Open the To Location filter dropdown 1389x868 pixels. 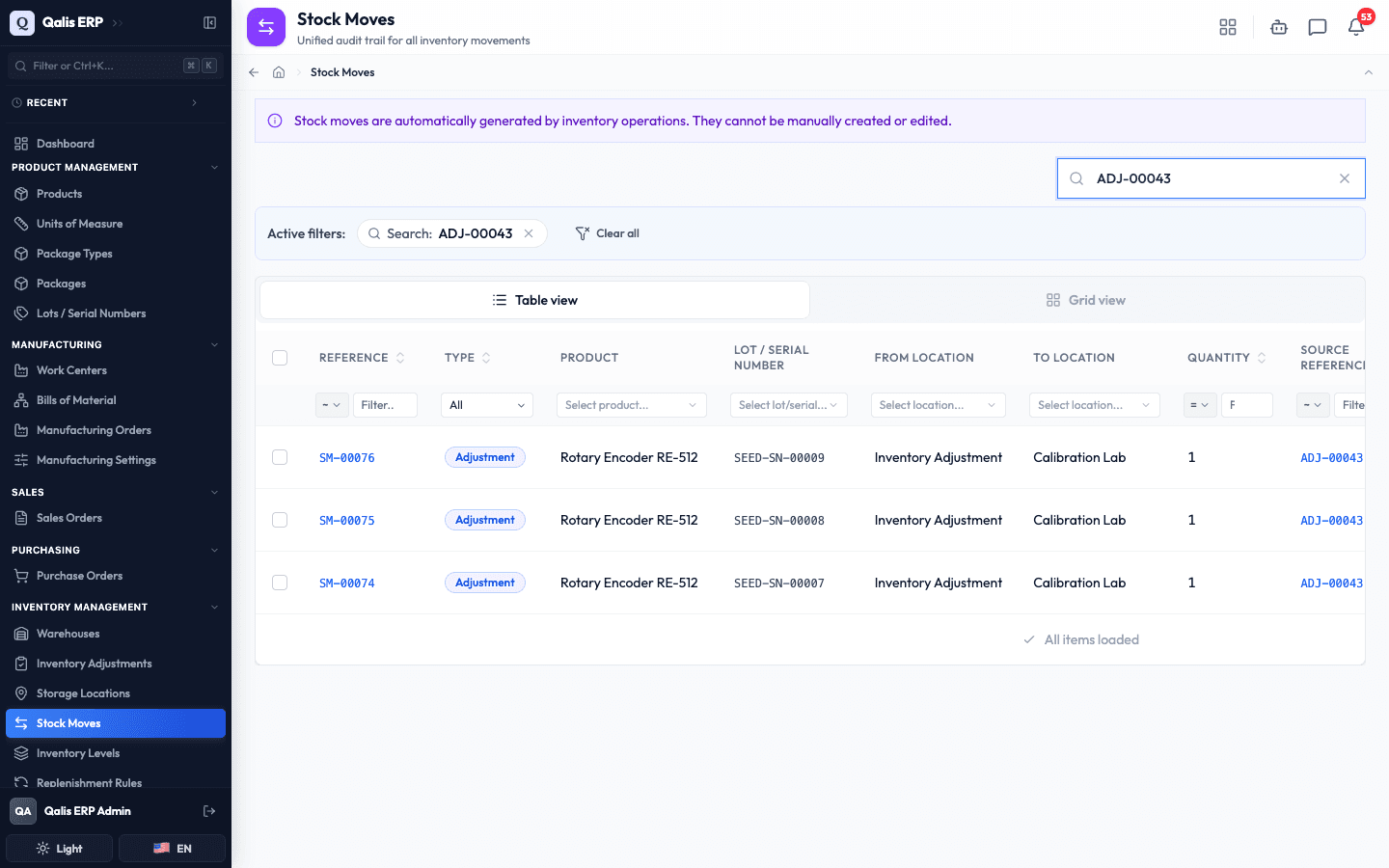click(x=1095, y=405)
